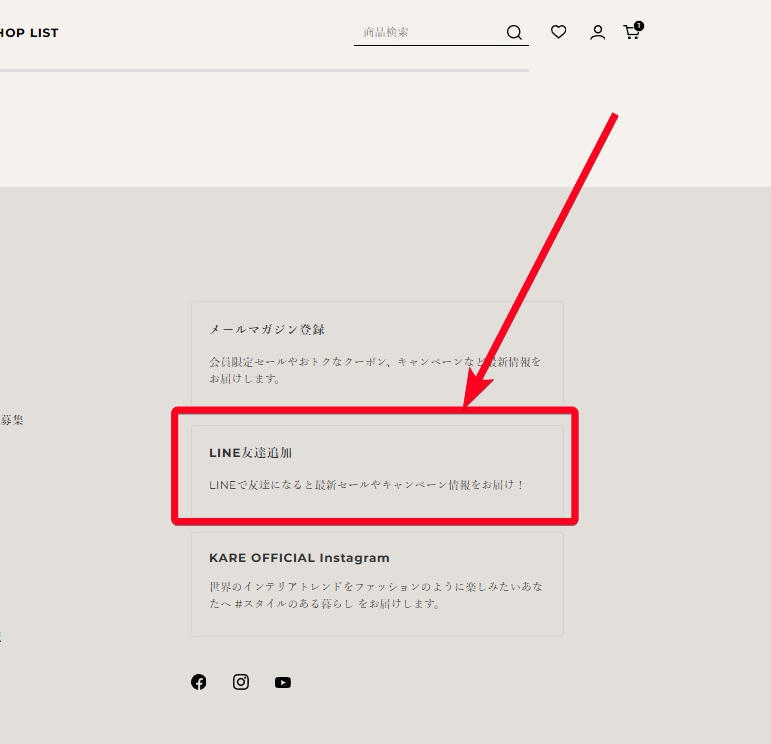The height and width of the screenshot is (744, 771).
Task: Open the YouTube social icon
Action: click(x=283, y=682)
